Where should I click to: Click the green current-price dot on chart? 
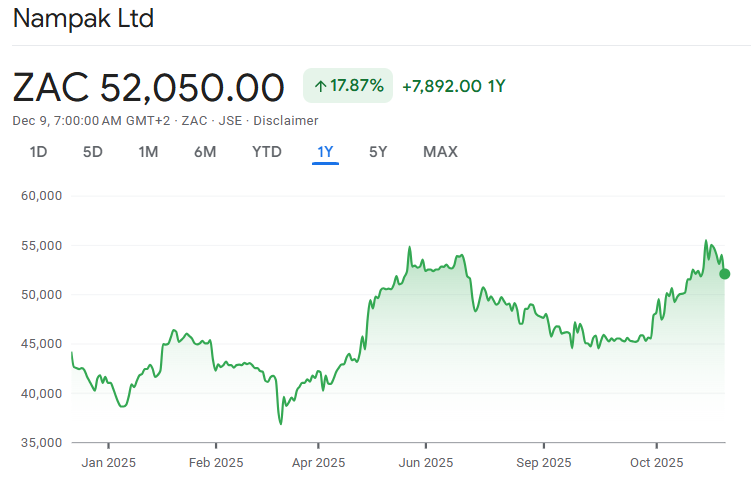(725, 274)
